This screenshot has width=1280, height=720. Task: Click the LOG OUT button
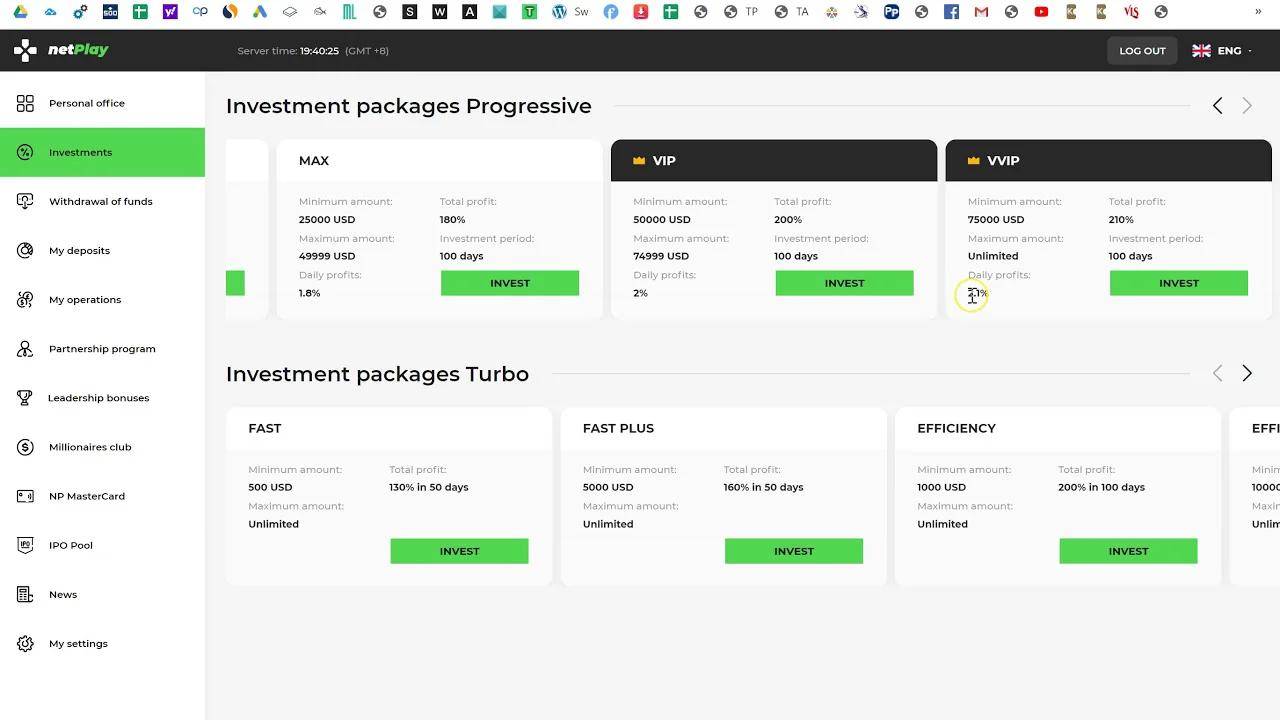1142,50
